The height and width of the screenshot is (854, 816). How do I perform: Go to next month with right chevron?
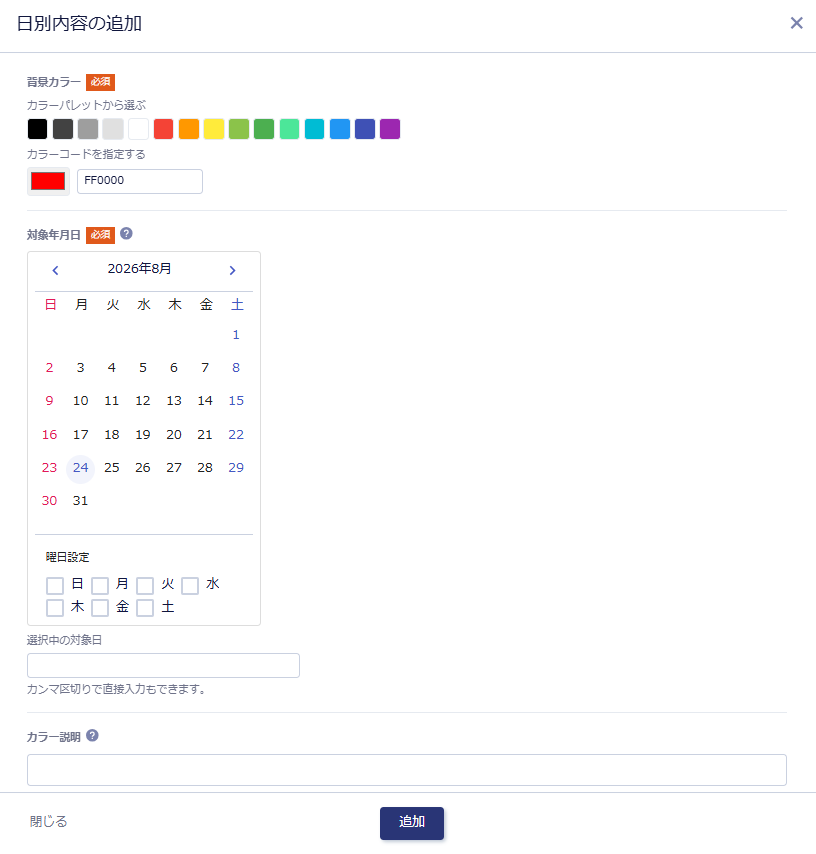(x=233, y=270)
